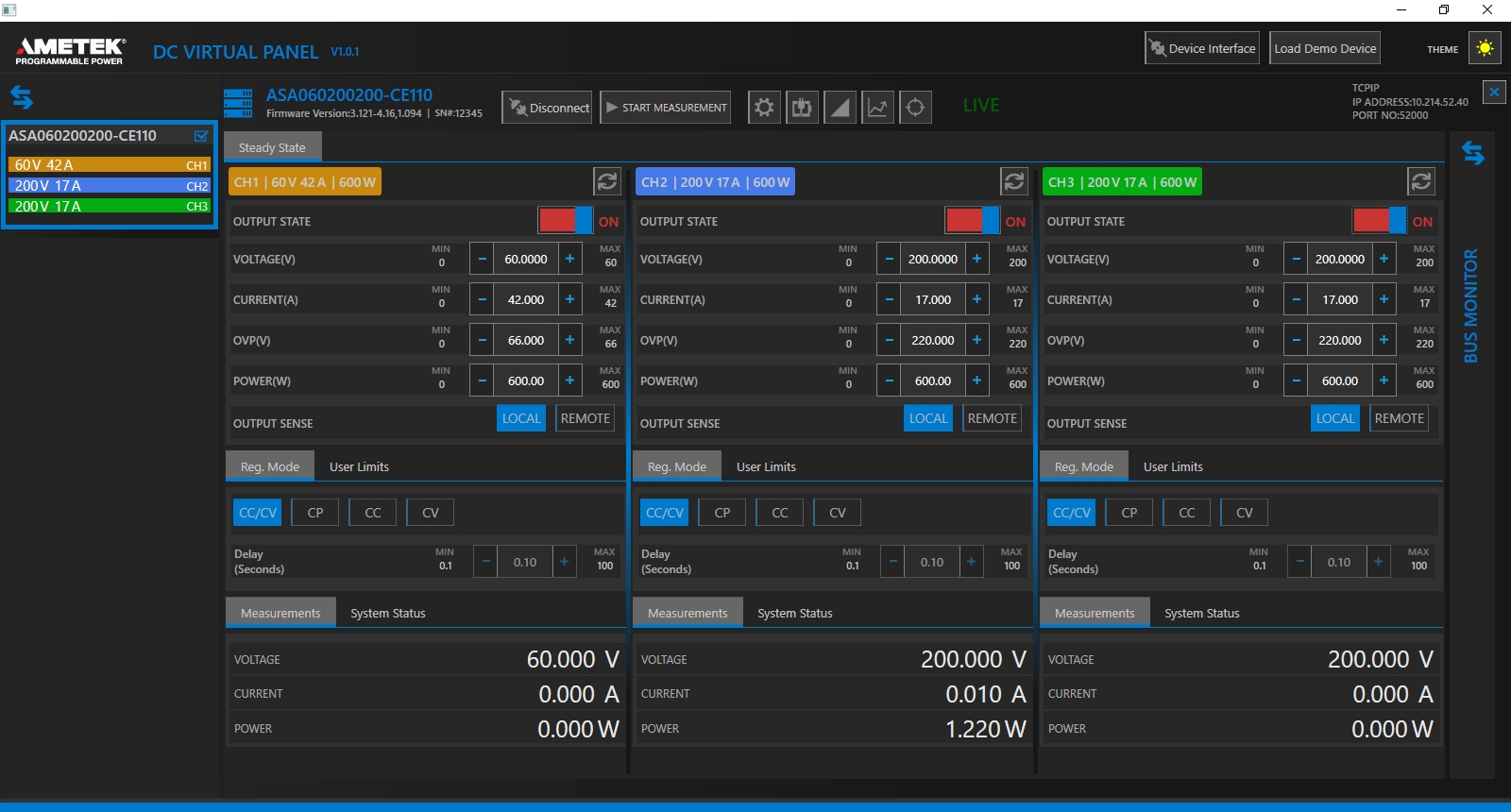The height and width of the screenshot is (812, 1511).
Task: Click the blue device rack icon
Action: click(x=238, y=103)
